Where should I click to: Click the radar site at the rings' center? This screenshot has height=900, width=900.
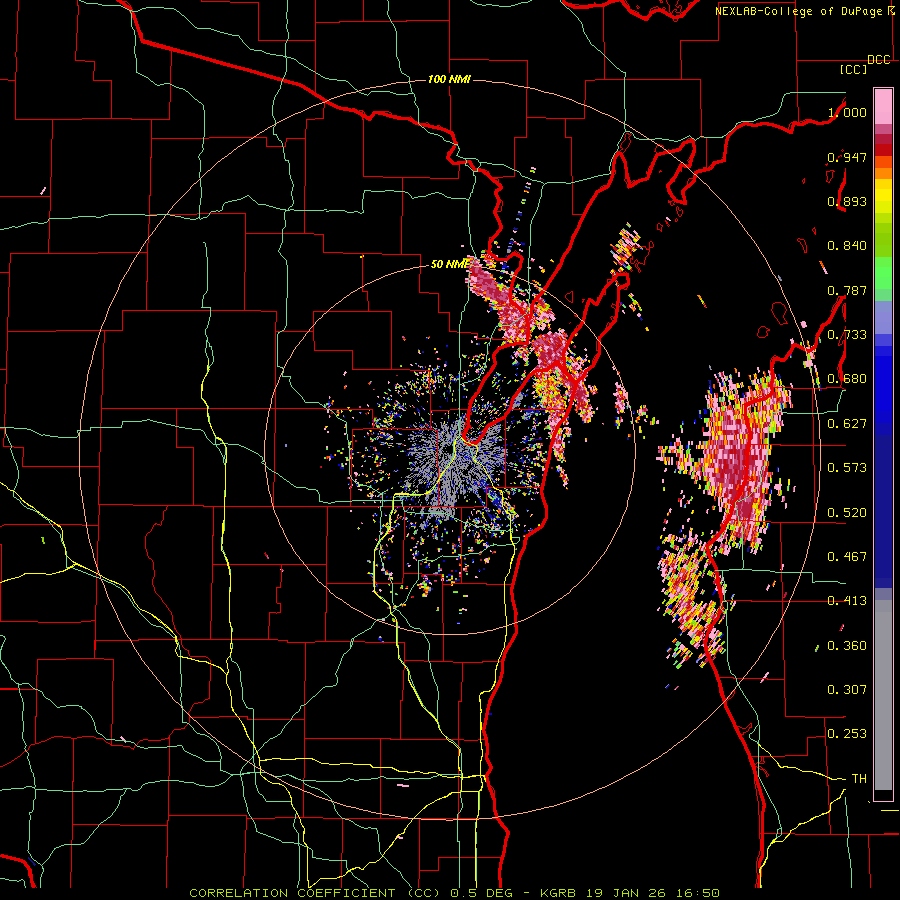click(x=449, y=448)
